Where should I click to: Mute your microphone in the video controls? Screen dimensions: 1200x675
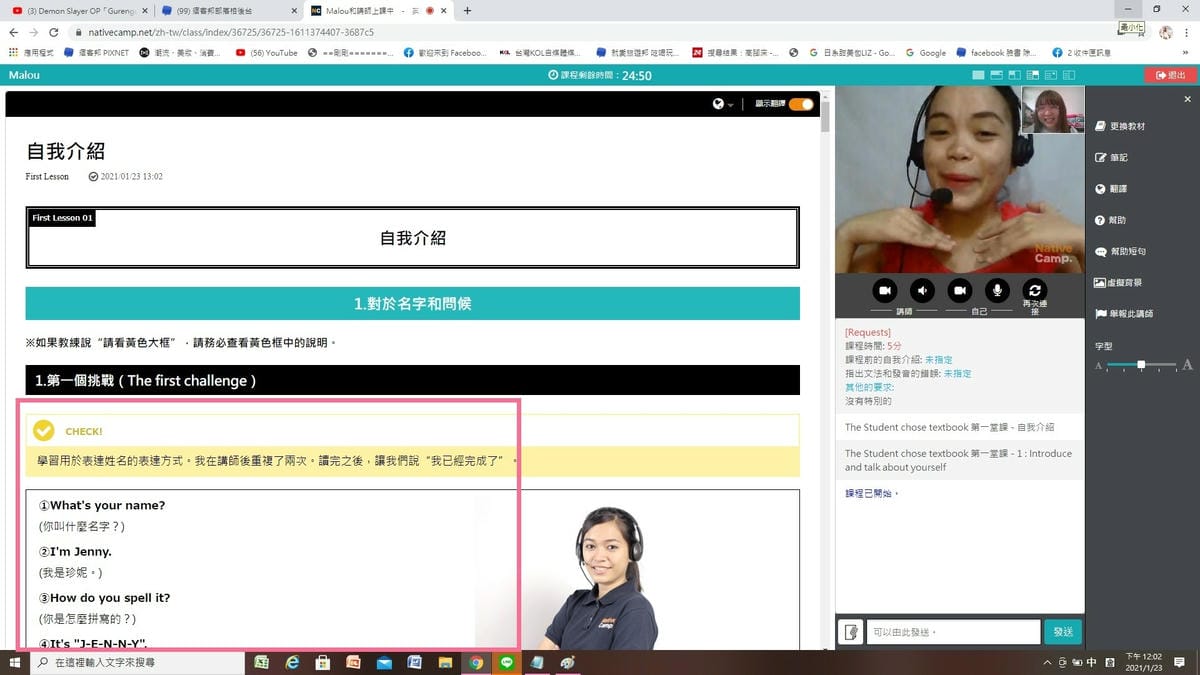click(x=997, y=290)
